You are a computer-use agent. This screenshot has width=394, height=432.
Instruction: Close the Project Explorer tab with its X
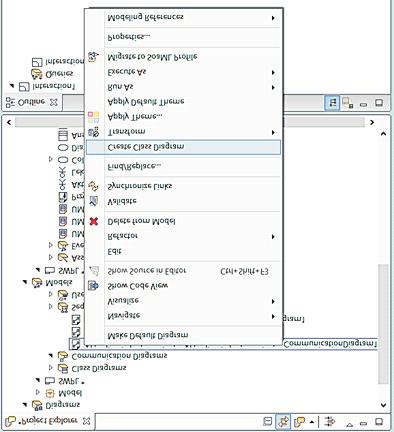(x=86, y=421)
